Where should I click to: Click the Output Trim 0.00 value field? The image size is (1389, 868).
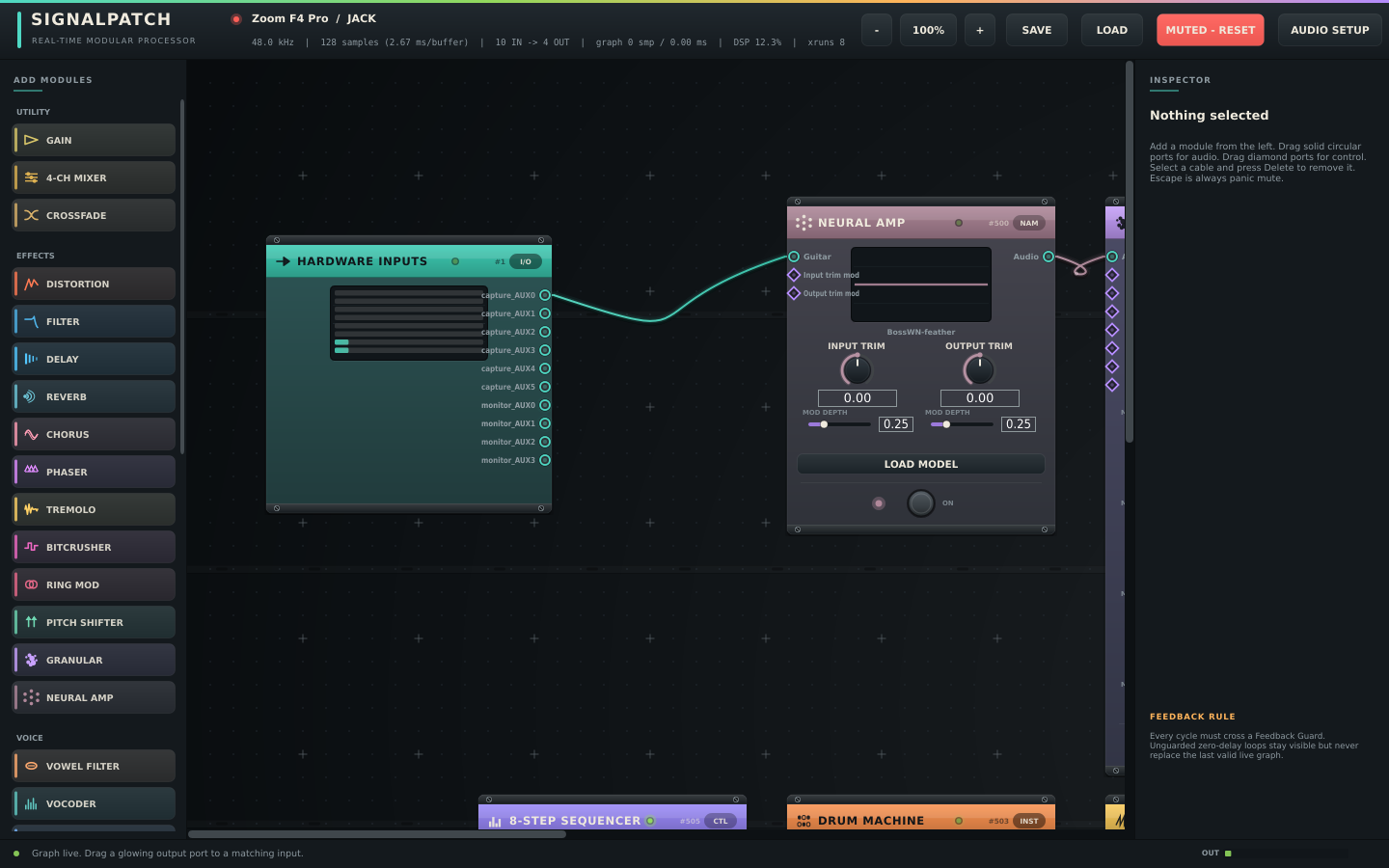980,398
